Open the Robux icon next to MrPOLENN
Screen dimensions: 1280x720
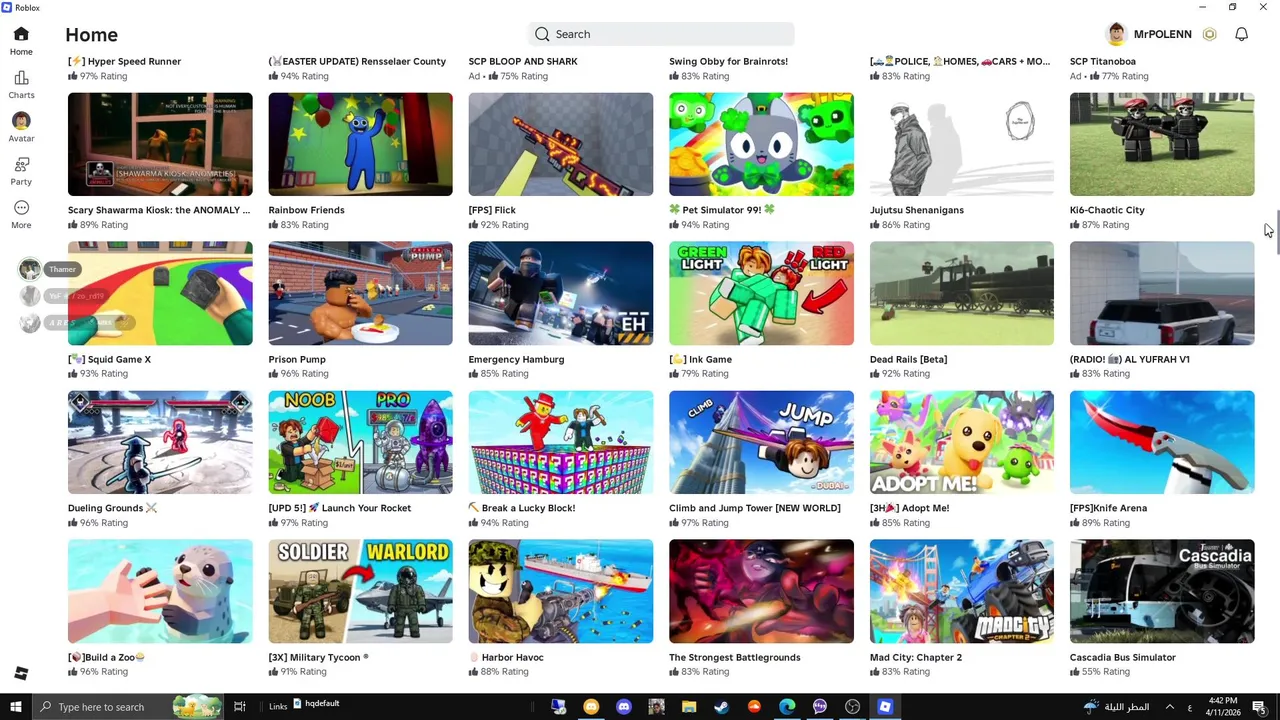1209,34
